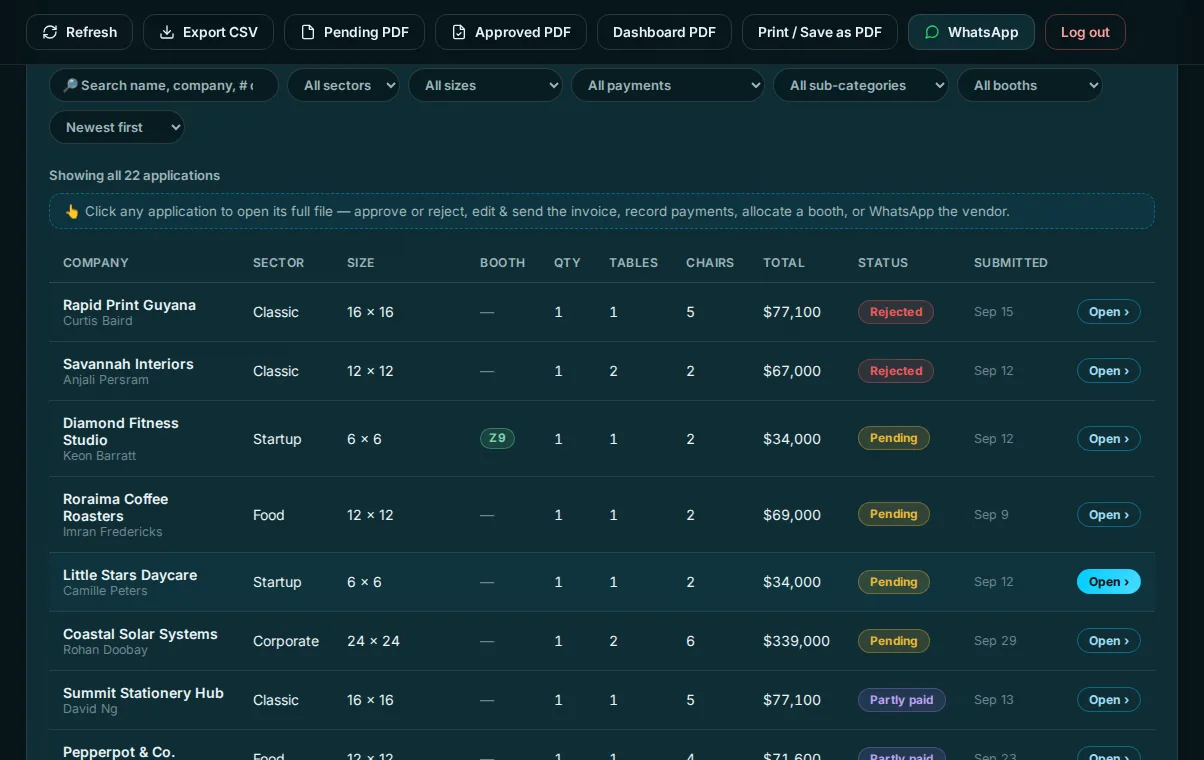The width and height of the screenshot is (1204, 760).
Task: Click the Savannah Interiors company name
Action: (x=128, y=364)
